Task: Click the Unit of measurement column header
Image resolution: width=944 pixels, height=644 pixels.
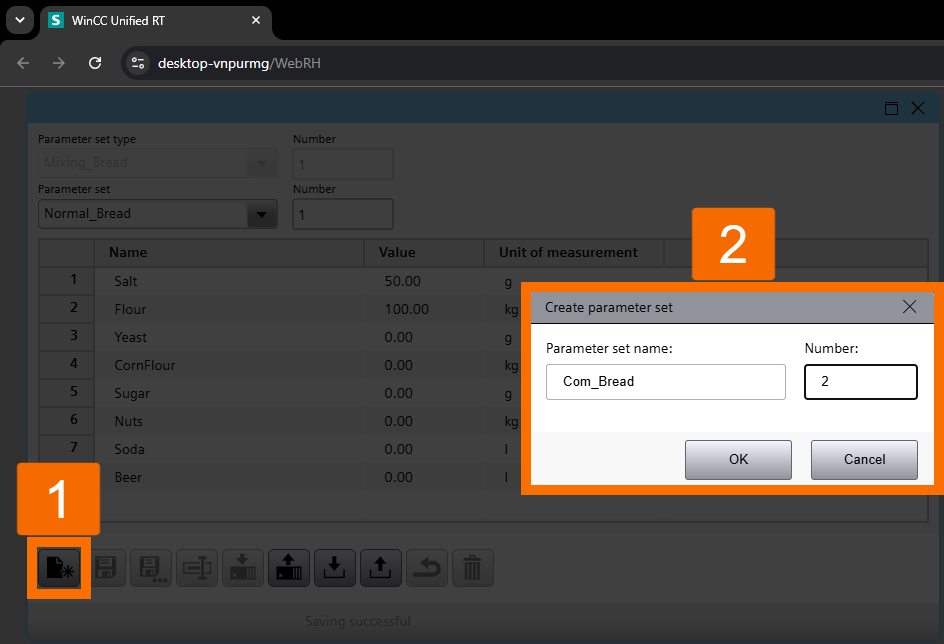Action: point(574,253)
